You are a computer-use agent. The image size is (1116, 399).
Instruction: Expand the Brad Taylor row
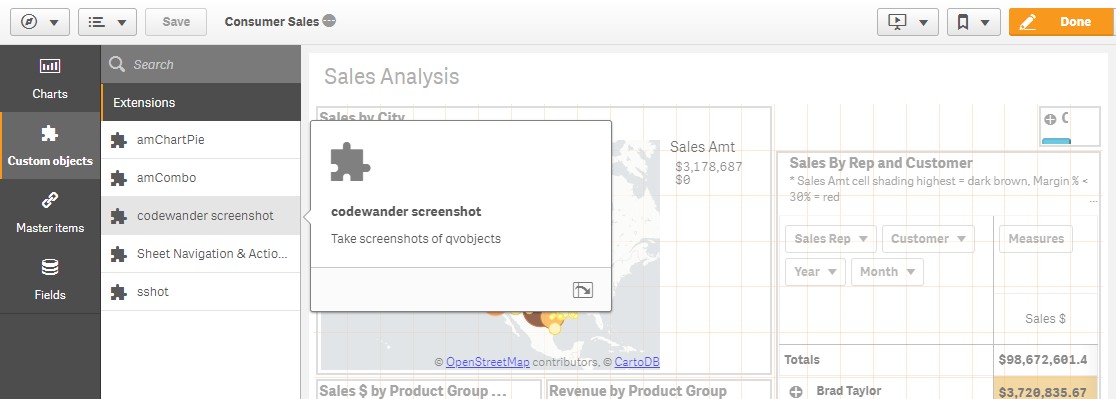click(796, 391)
